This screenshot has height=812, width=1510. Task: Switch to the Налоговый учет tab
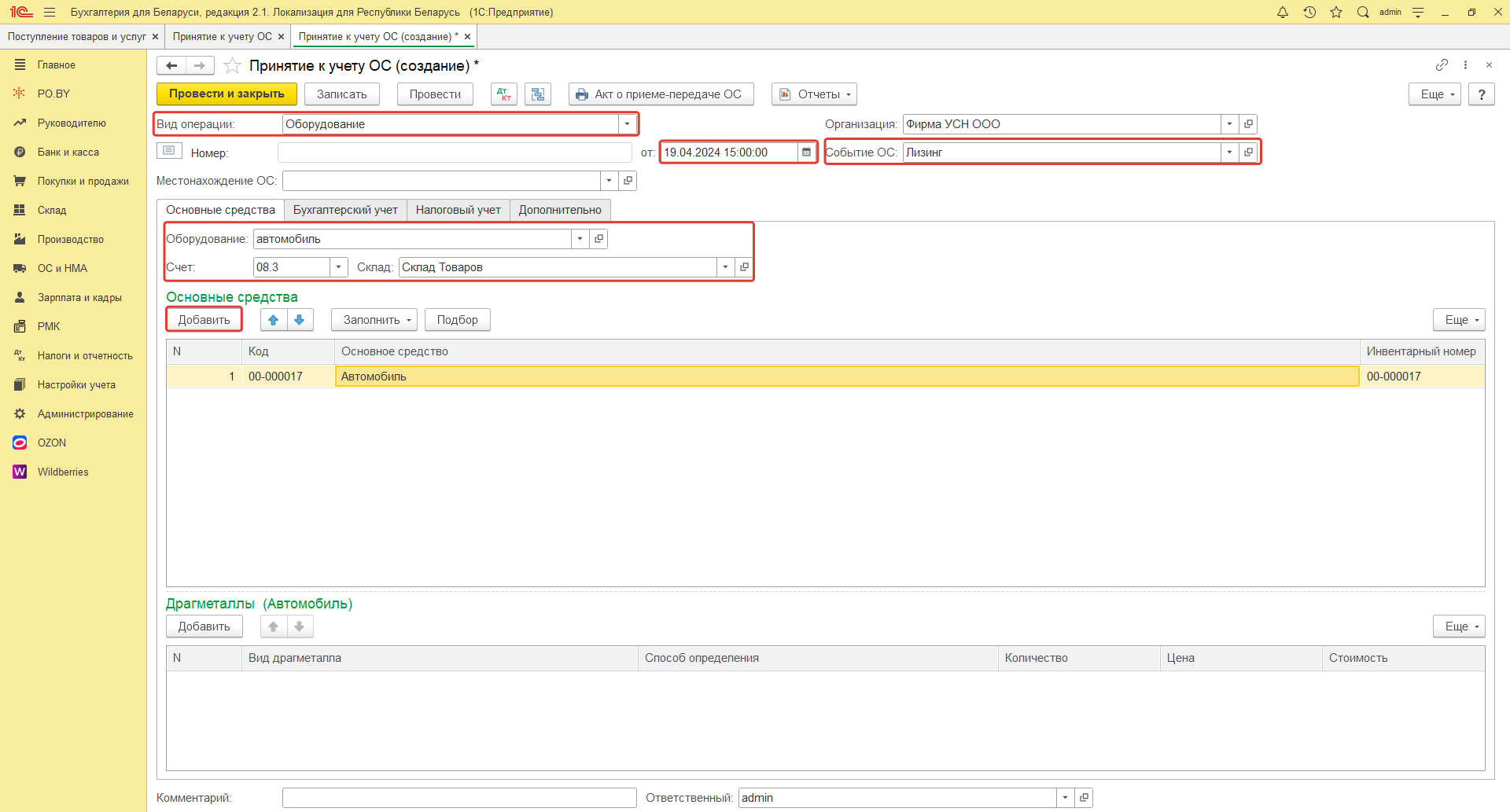pos(458,210)
